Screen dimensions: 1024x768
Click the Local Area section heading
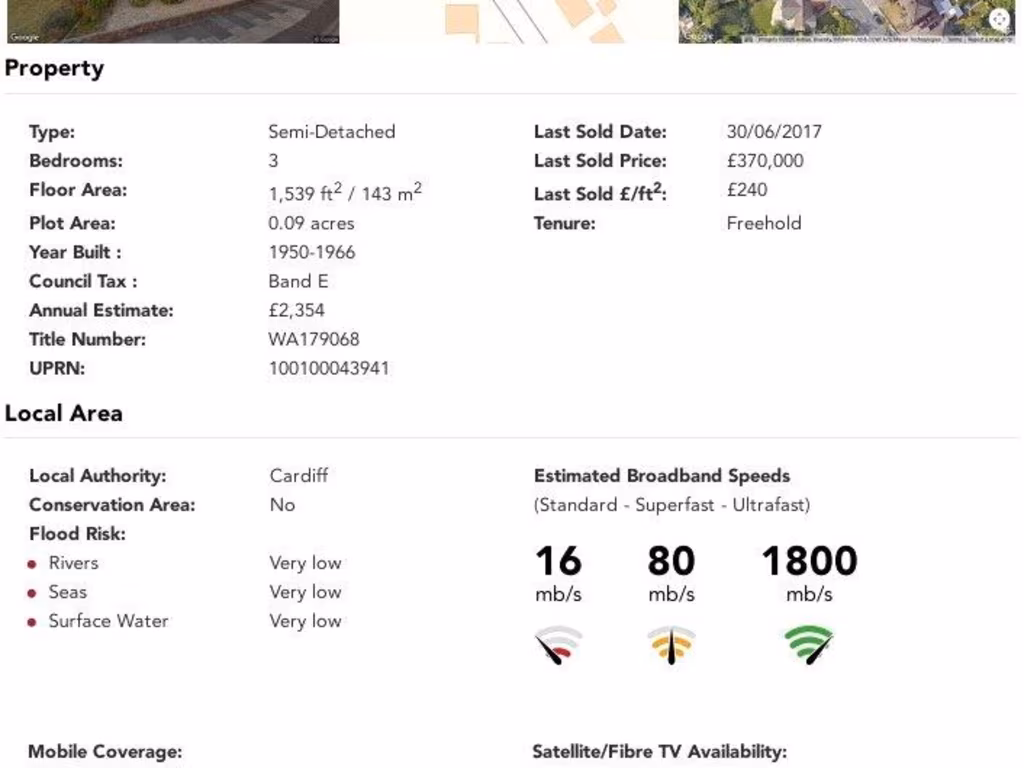click(x=64, y=414)
